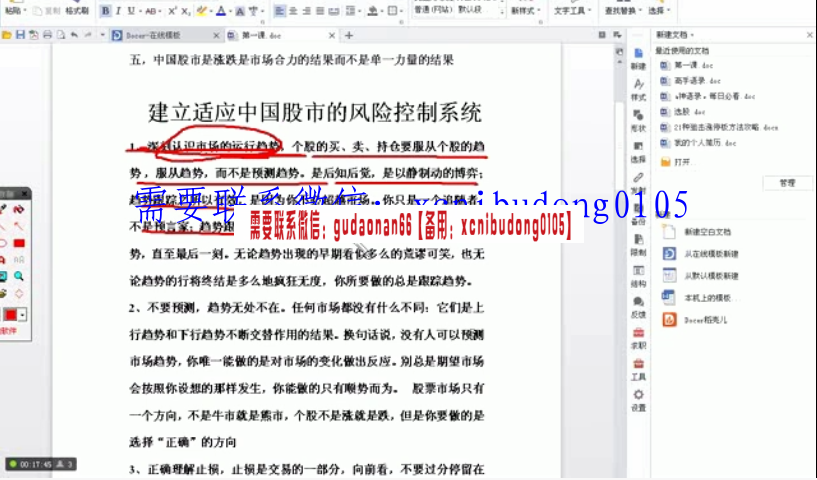Open the 查找替换 dropdown
The image size is (817, 480).
(624, 11)
